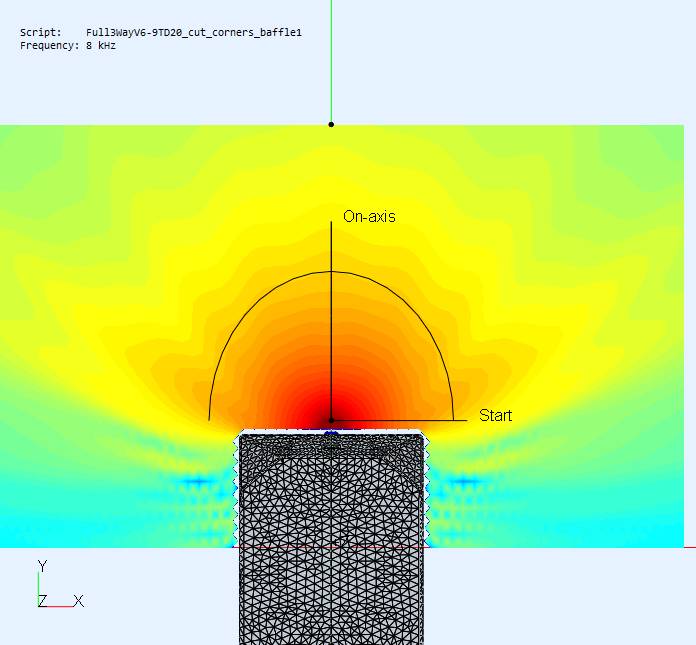Click the blue driver dome on the enclosure top
The width and height of the screenshot is (696, 645).
coord(331,434)
